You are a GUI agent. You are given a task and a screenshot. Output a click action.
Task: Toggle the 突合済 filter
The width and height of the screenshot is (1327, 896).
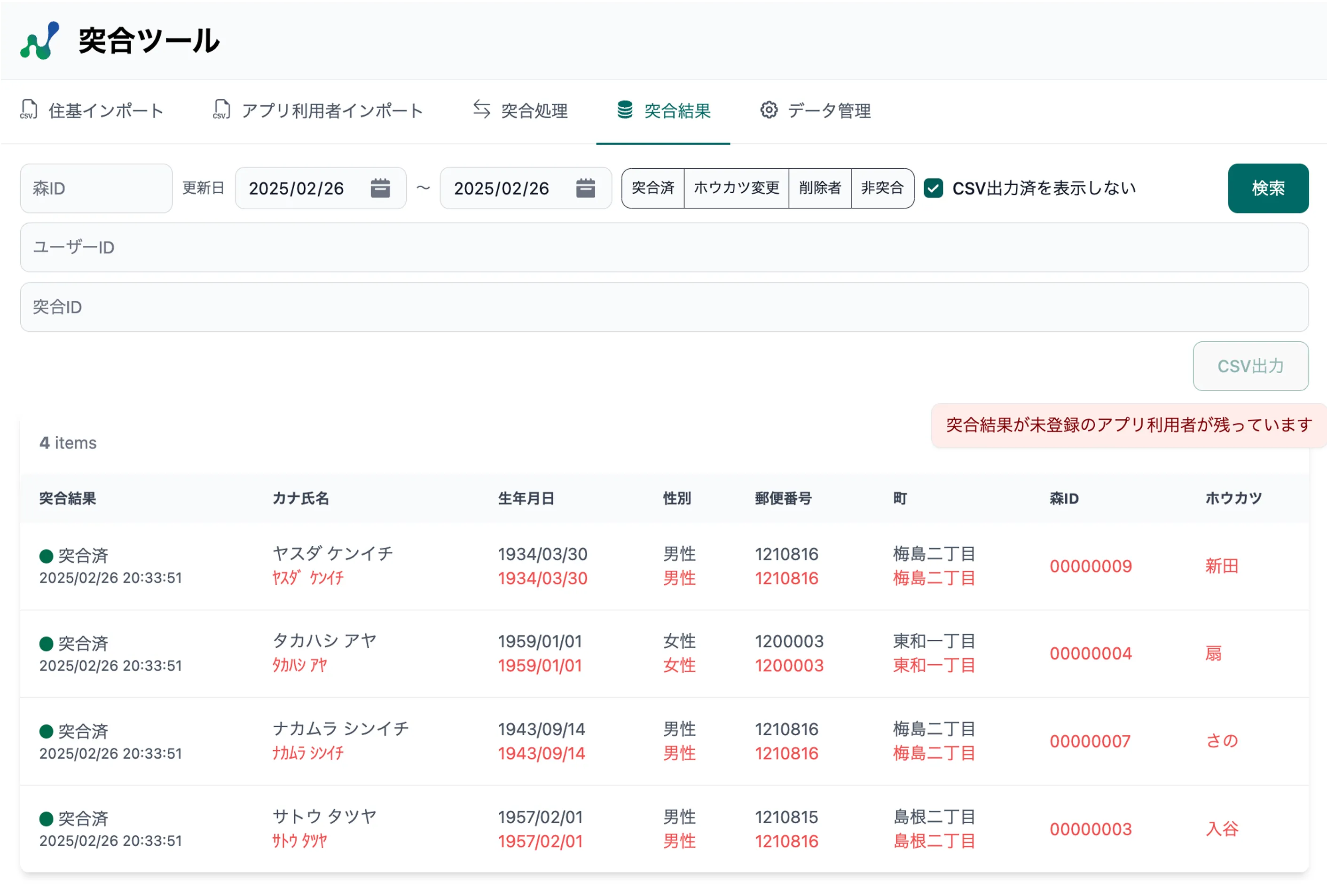[652, 188]
